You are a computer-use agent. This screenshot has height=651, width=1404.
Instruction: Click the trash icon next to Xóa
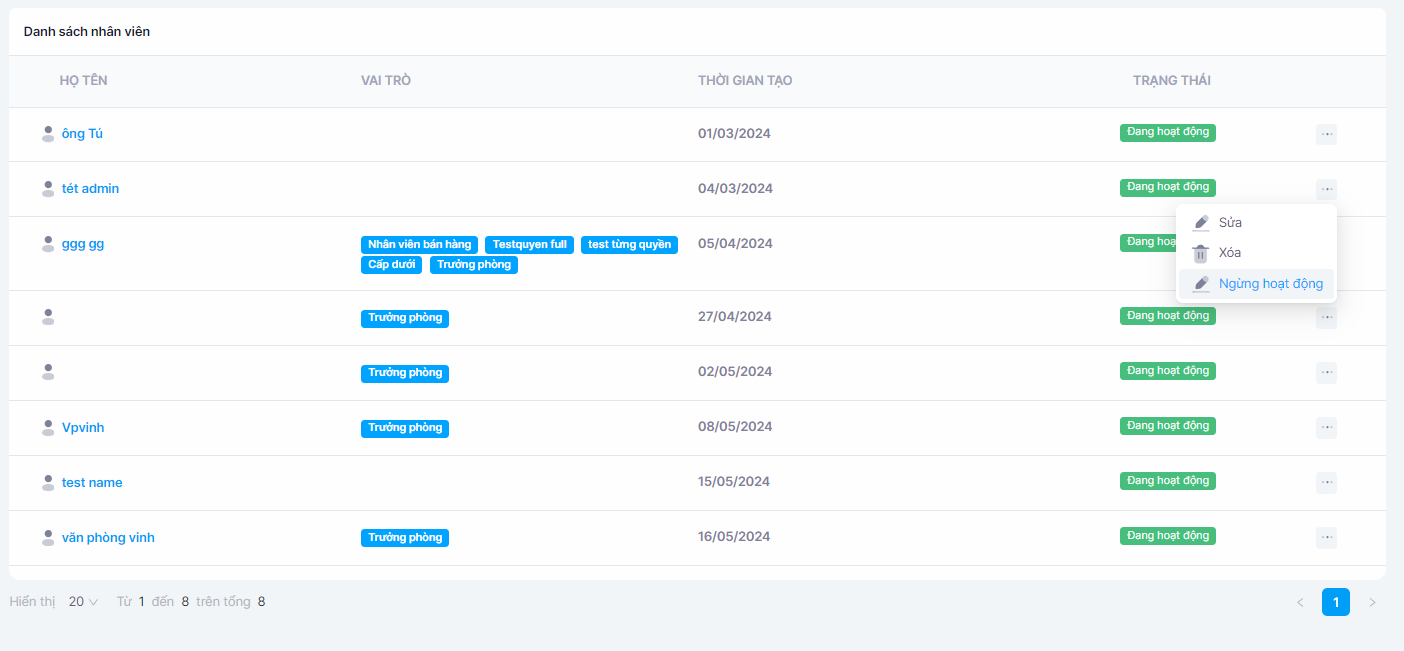click(1201, 254)
